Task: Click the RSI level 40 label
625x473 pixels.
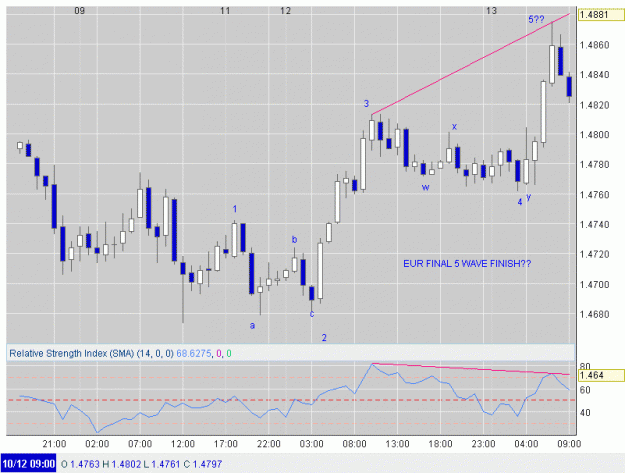Action: coord(585,413)
